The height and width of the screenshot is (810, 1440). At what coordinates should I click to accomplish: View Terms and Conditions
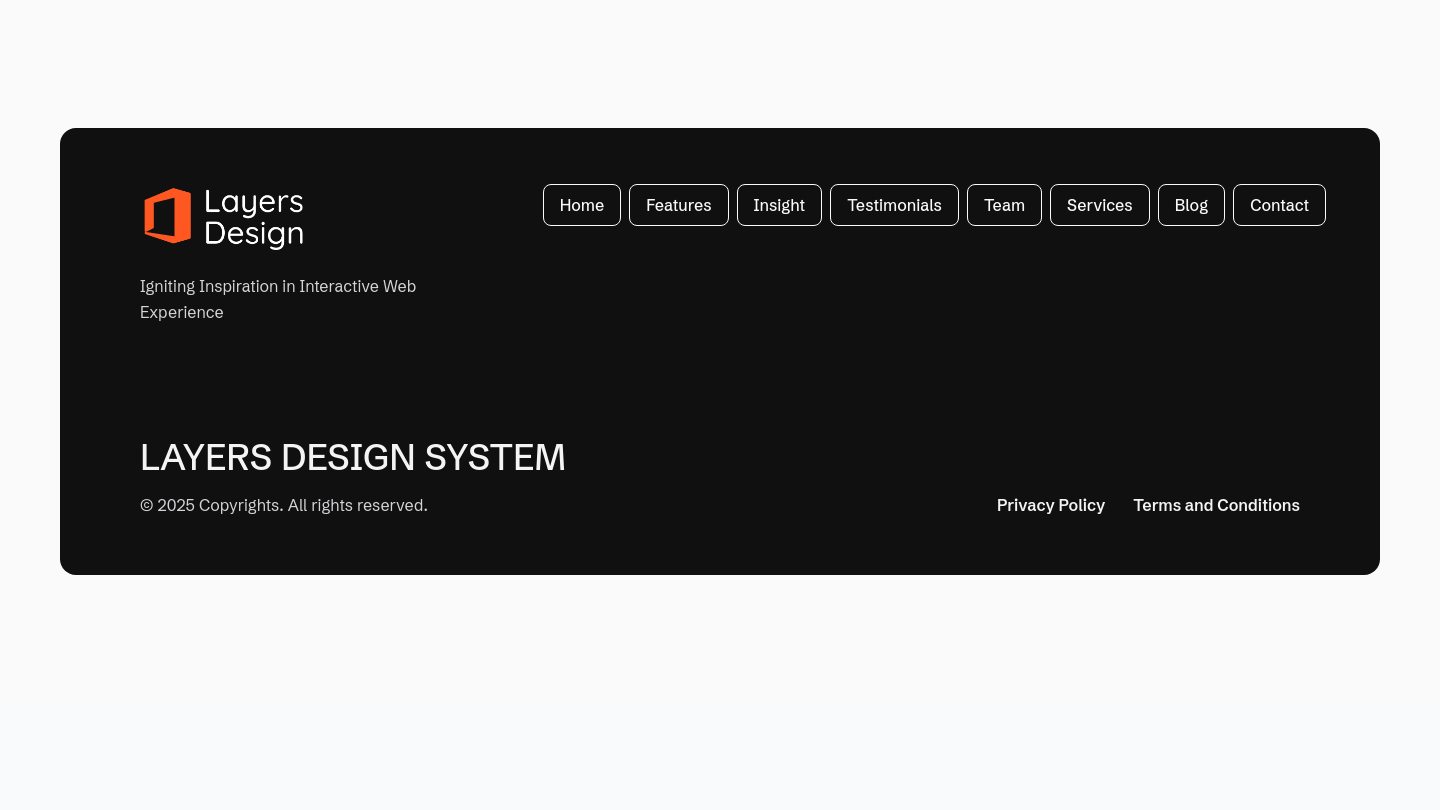pyautogui.click(x=1216, y=505)
